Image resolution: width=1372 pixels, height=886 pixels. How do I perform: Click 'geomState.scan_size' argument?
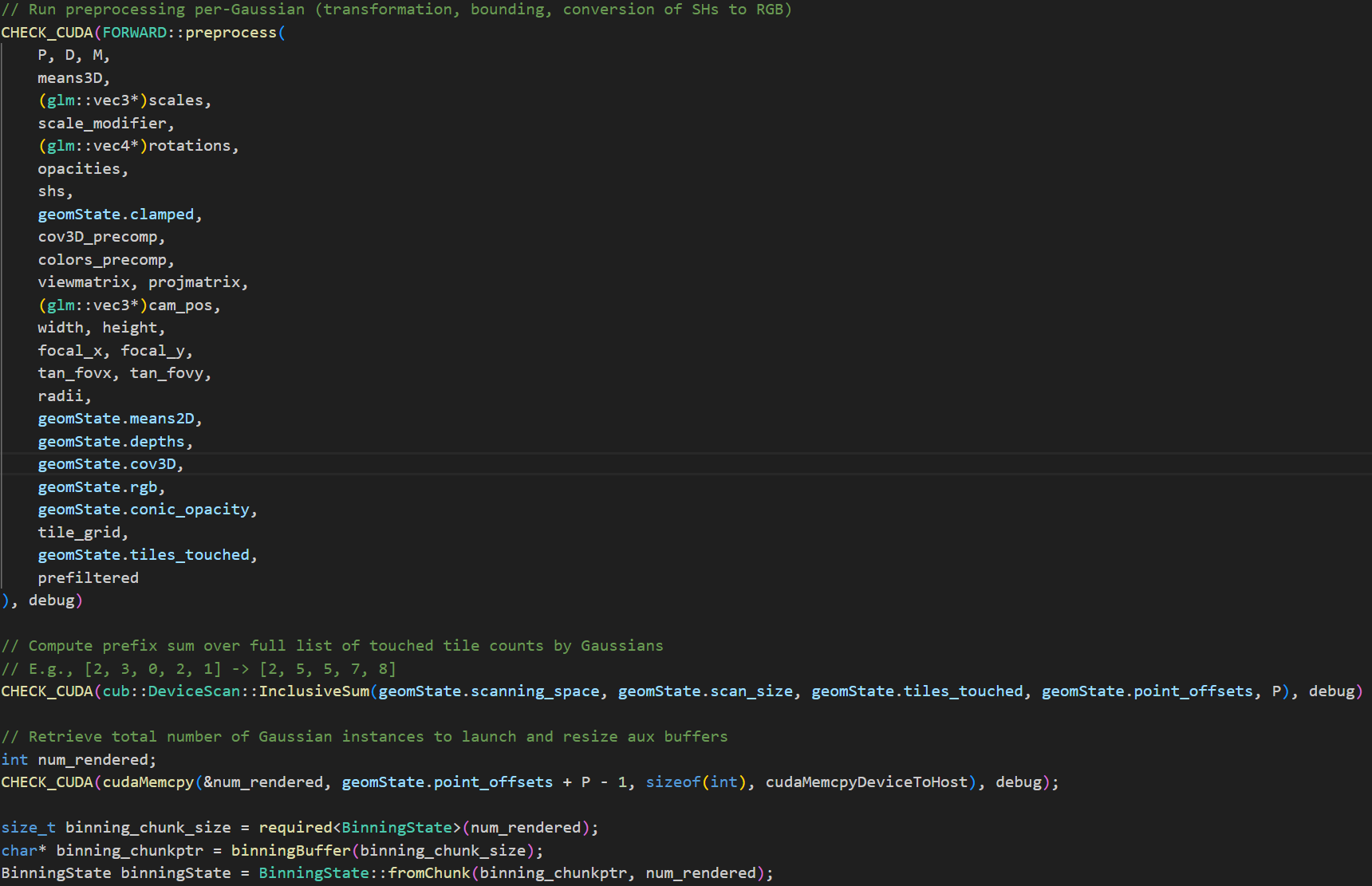706,691
